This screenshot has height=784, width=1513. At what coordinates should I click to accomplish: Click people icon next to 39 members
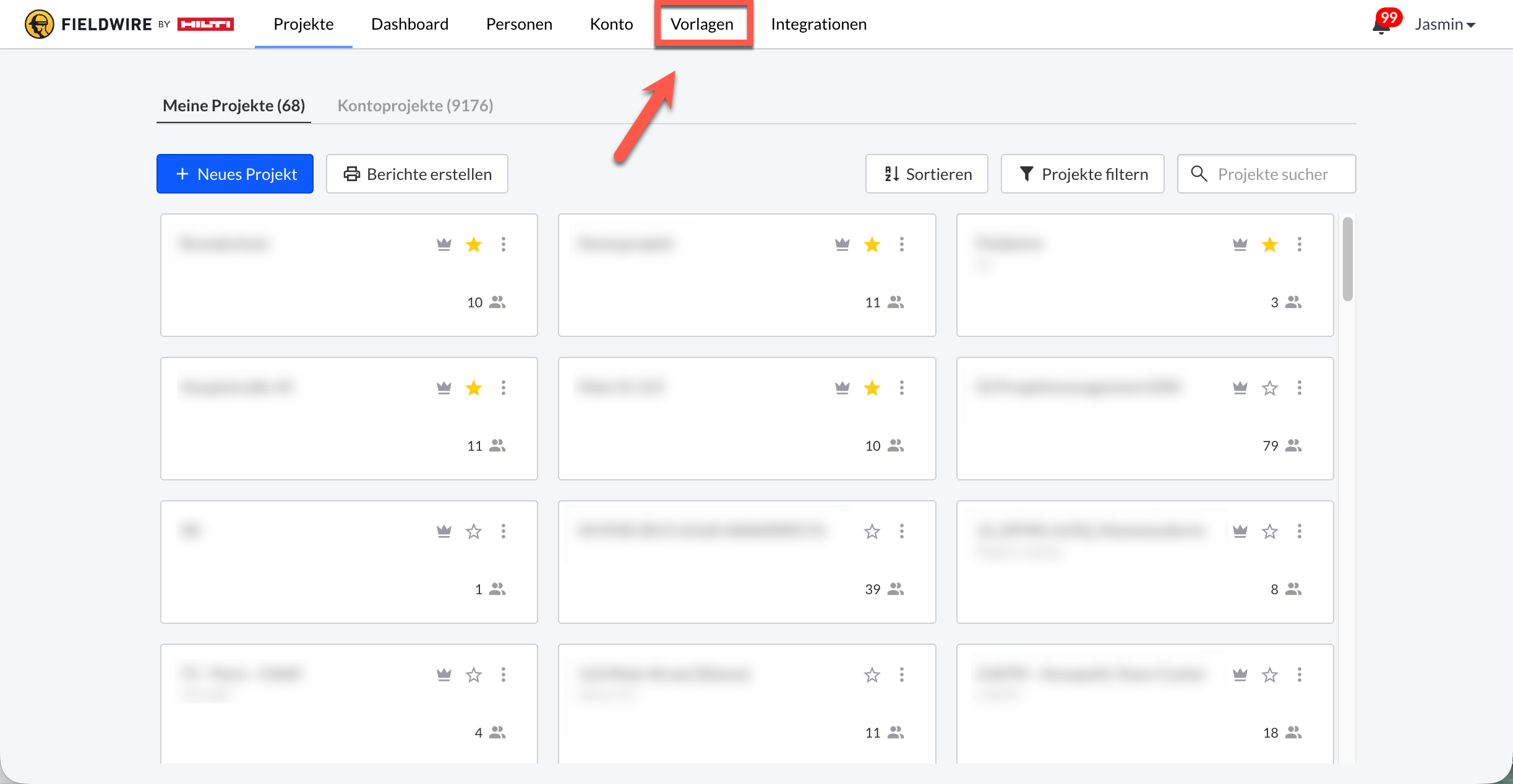click(x=896, y=589)
